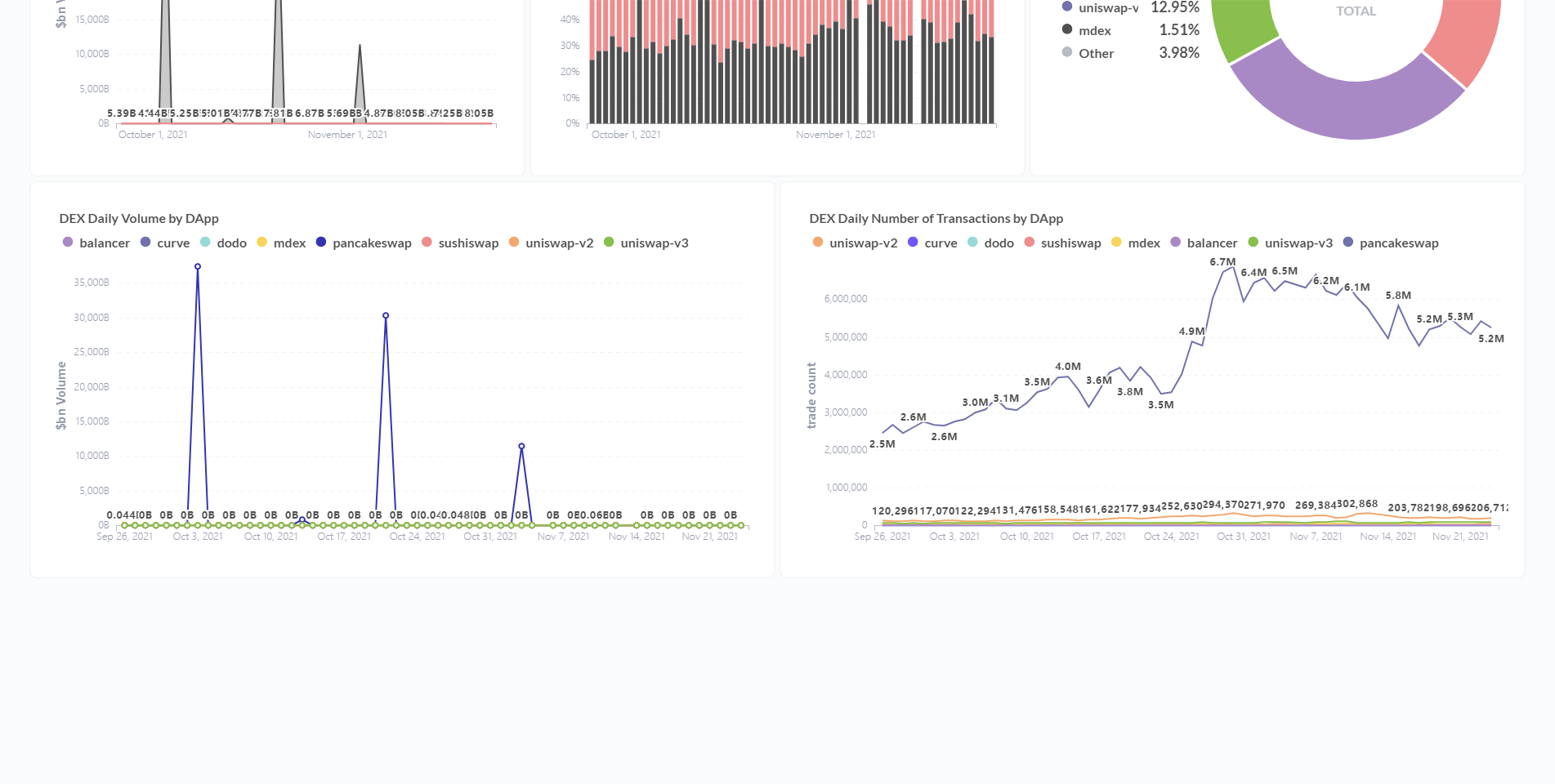Screen dimensions: 1555x784
Task: Click the teal dodo legend dot in the Volume chart
Action: click(208, 243)
